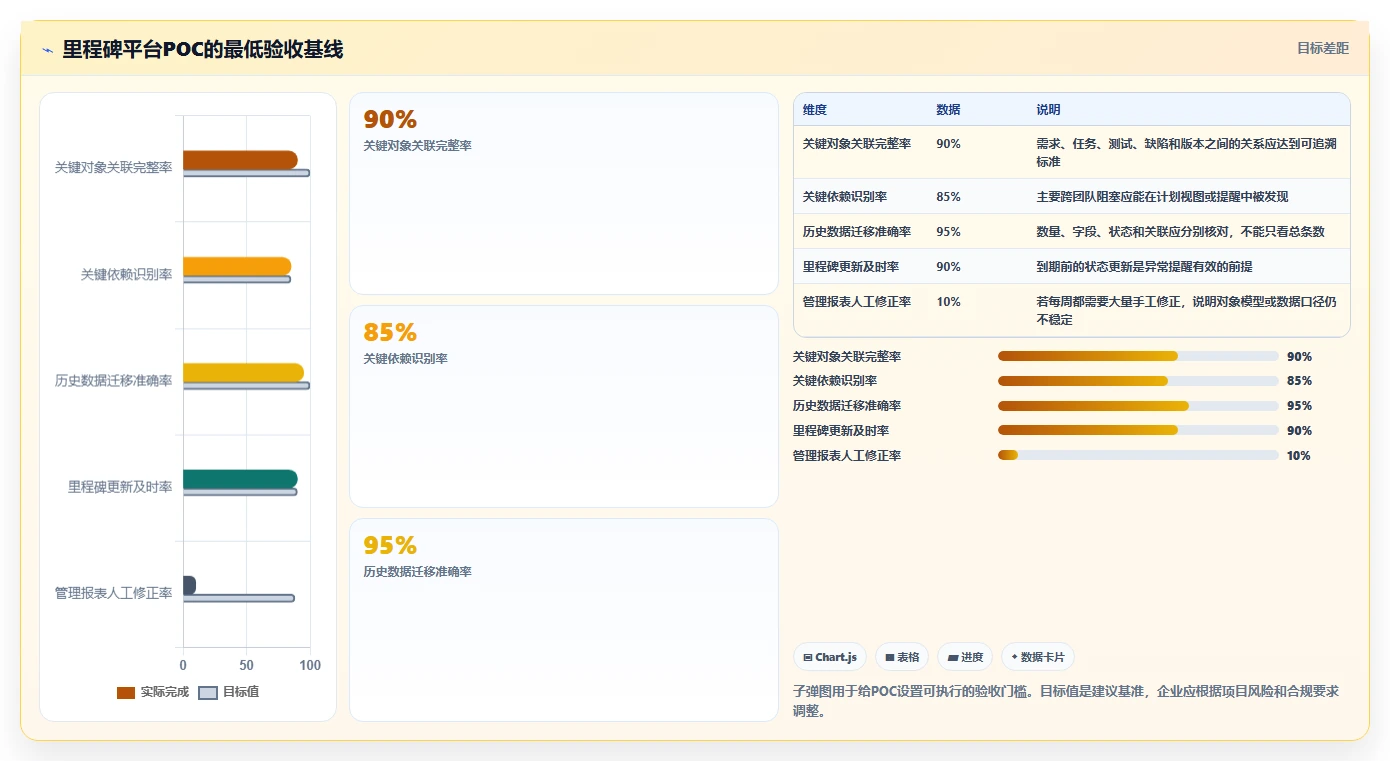Screen dimensions: 1390x761
Task: Click the 数据 table column header
Action: click(x=948, y=110)
